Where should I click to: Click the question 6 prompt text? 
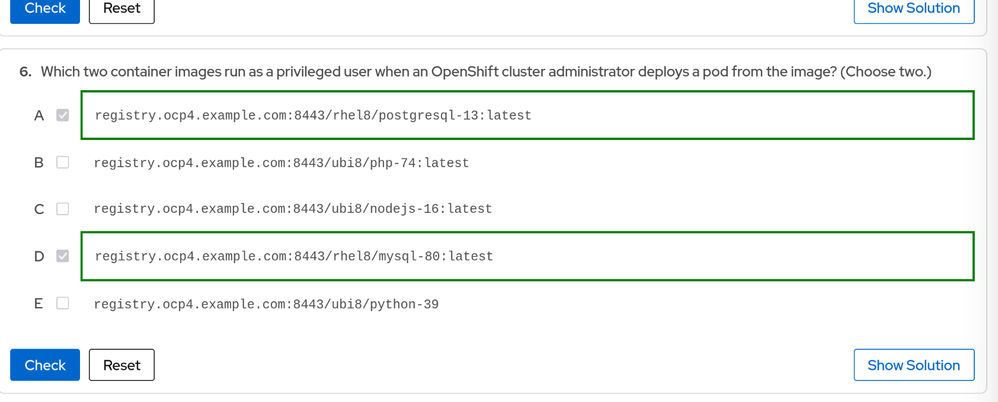486,72
